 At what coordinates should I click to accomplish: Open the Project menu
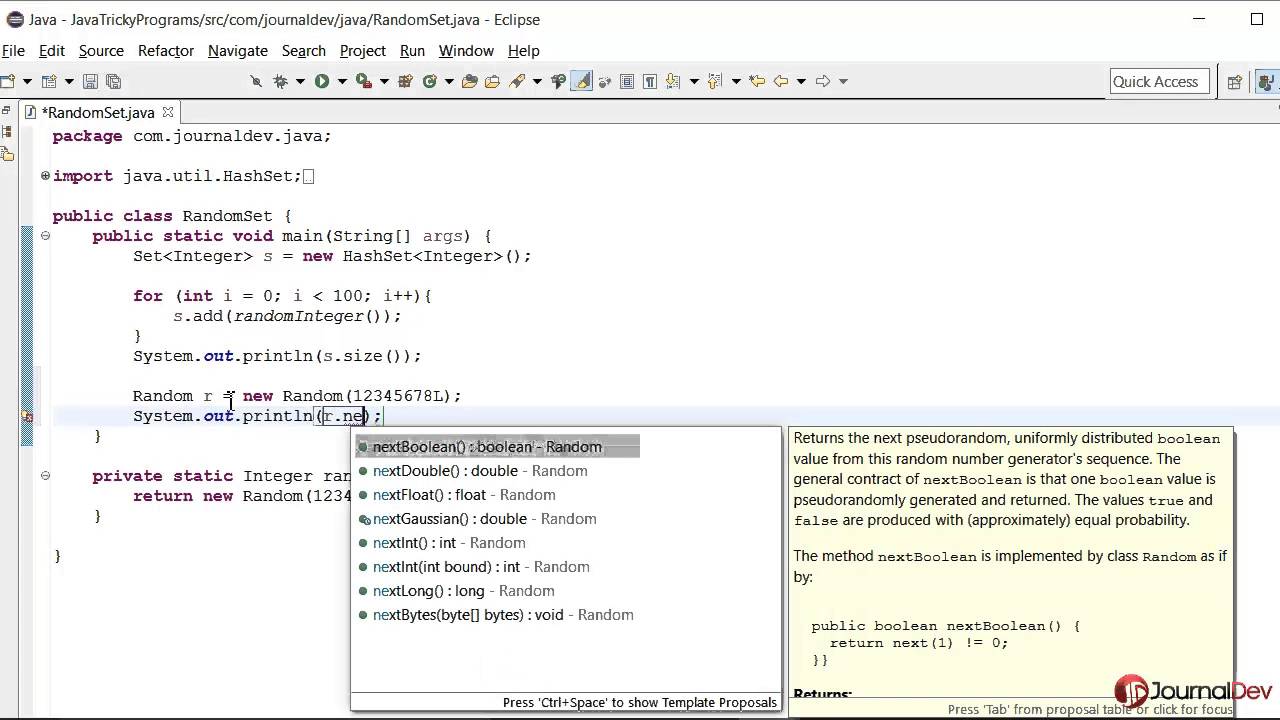363,50
